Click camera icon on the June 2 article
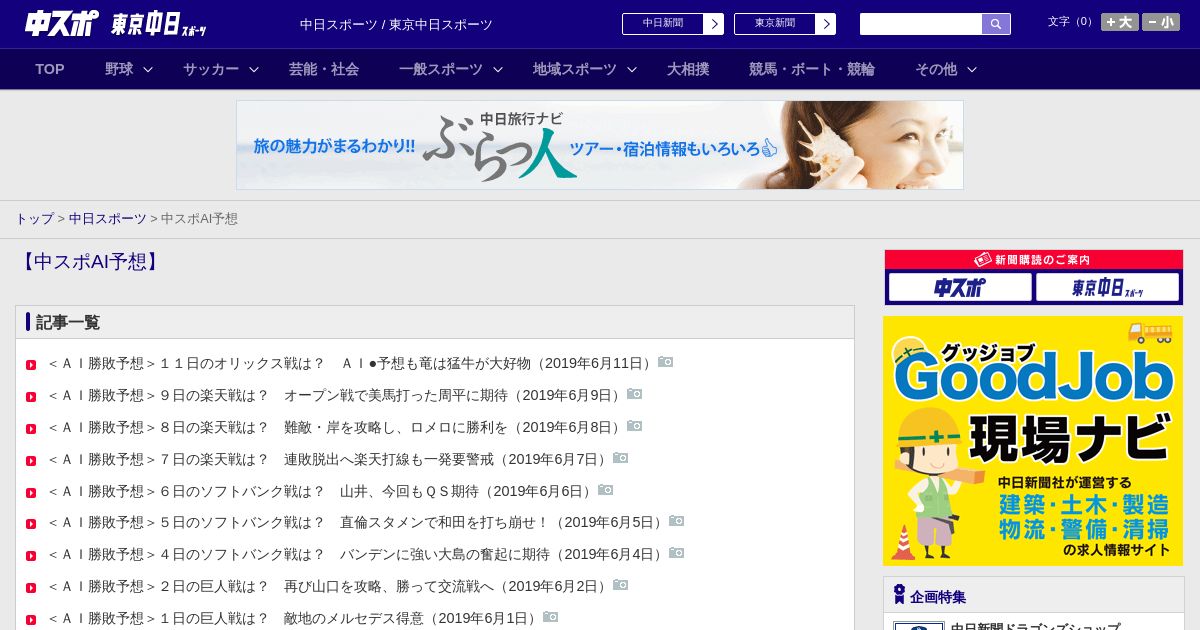1200x630 pixels. (621, 585)
